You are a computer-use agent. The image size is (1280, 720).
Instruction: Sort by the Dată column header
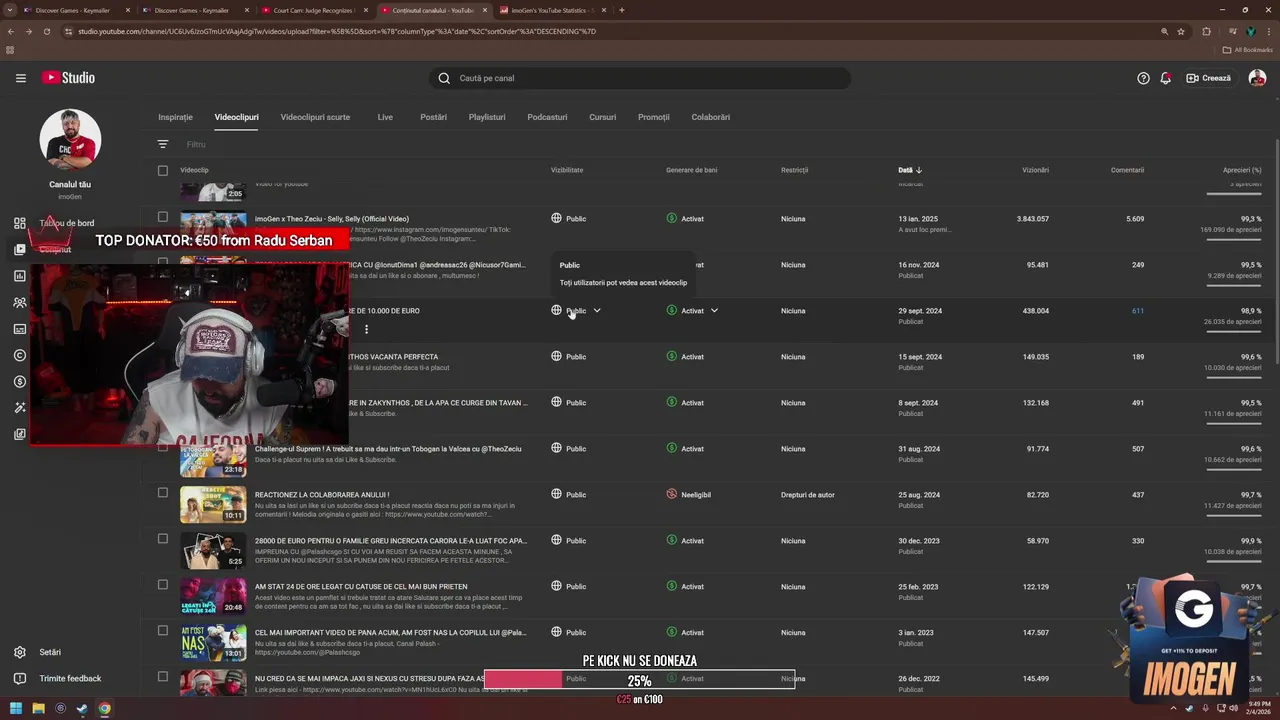[909, 170]
